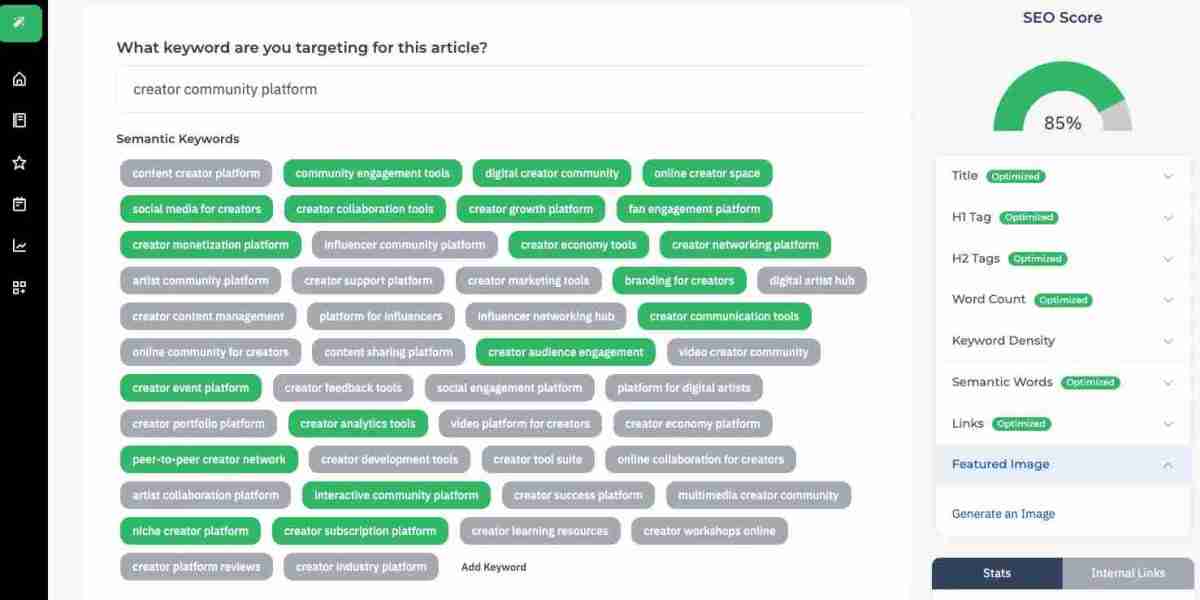
Task: Toggle the 'content creator platform' keyword chip
Action: [196, 173]
